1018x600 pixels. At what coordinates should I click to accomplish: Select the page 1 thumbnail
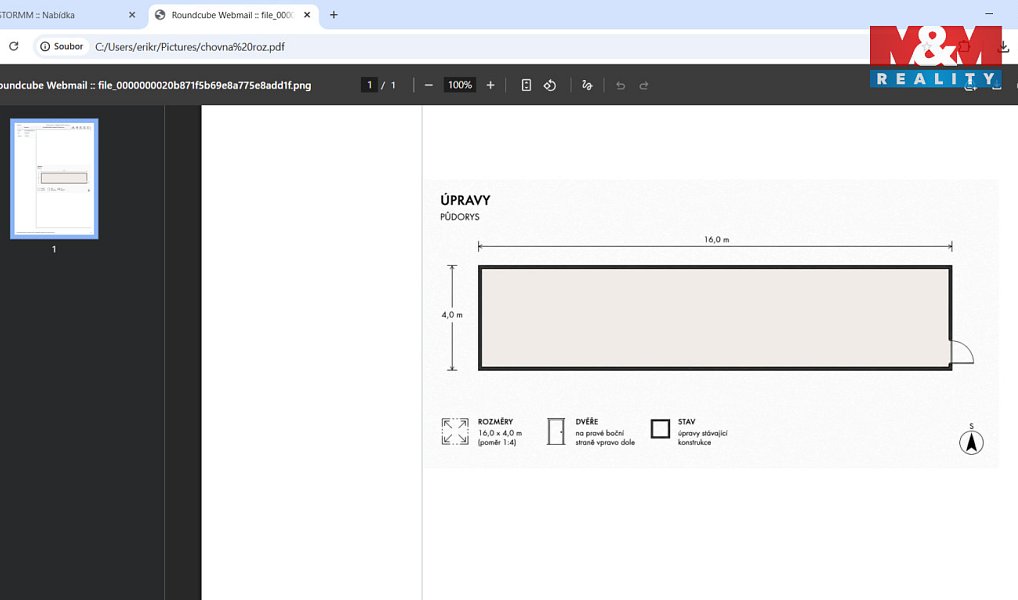54,179
